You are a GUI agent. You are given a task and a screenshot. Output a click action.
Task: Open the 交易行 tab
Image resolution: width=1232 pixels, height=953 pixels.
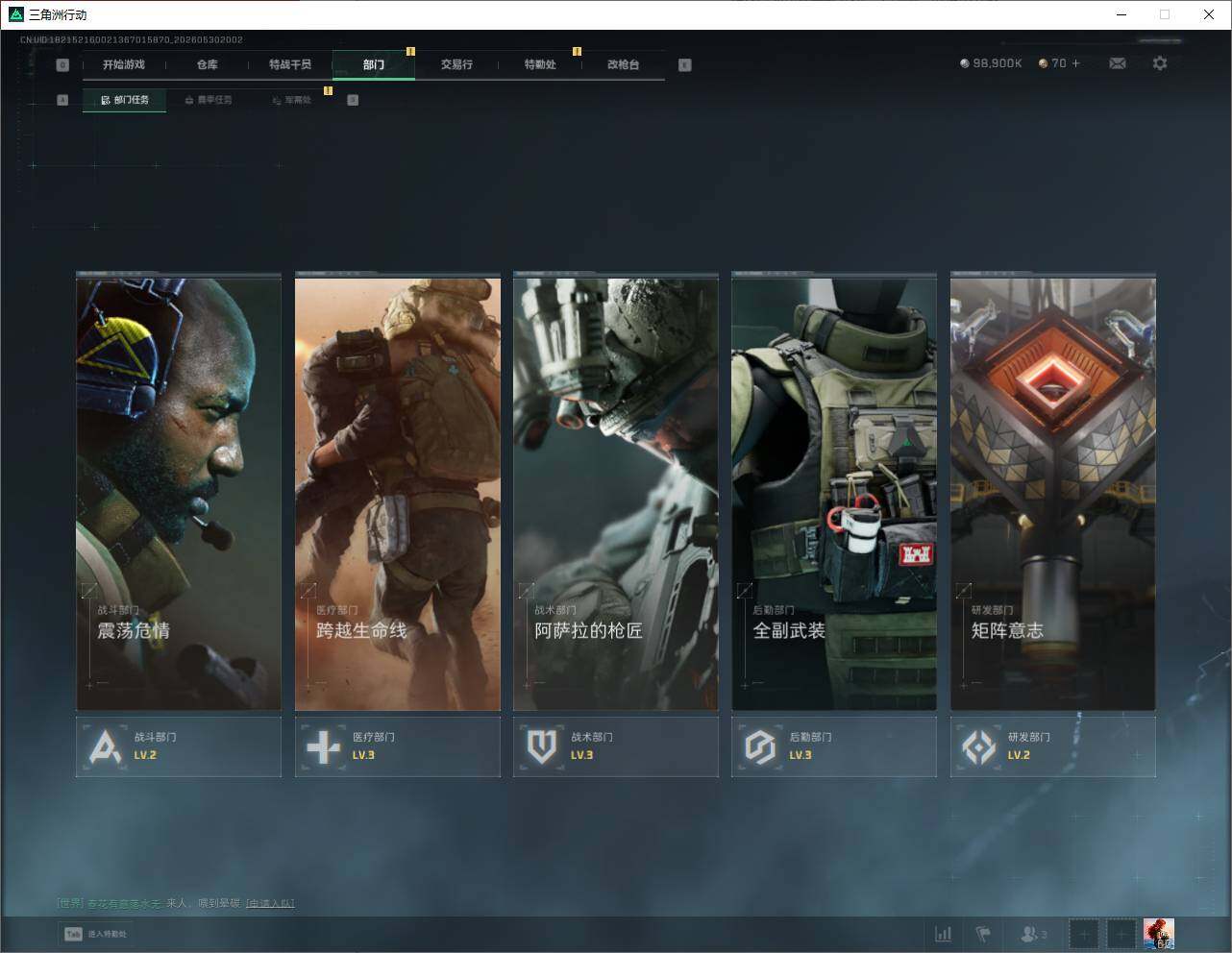click(456, 64)
